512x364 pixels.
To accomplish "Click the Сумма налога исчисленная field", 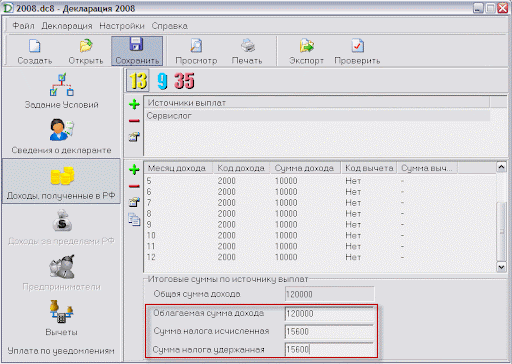I will (x=329, y=332).
